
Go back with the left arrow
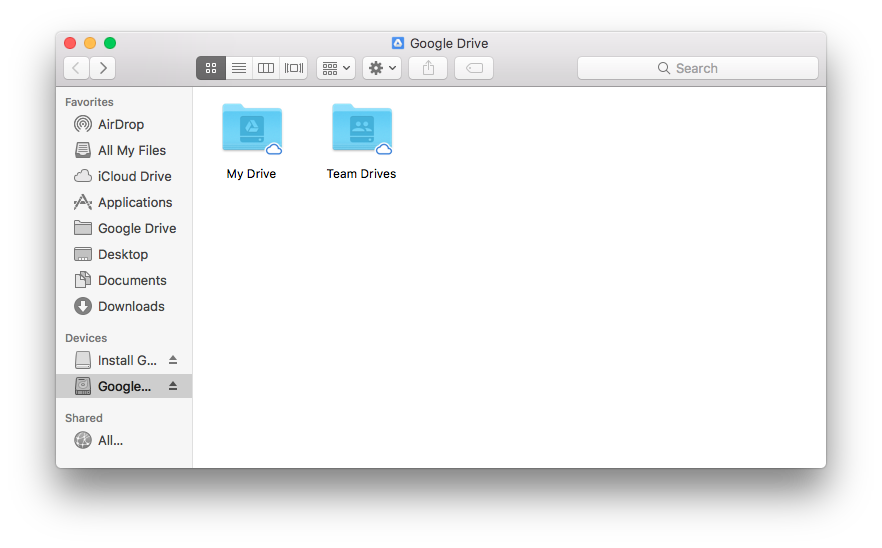click(x=76, y=68)
